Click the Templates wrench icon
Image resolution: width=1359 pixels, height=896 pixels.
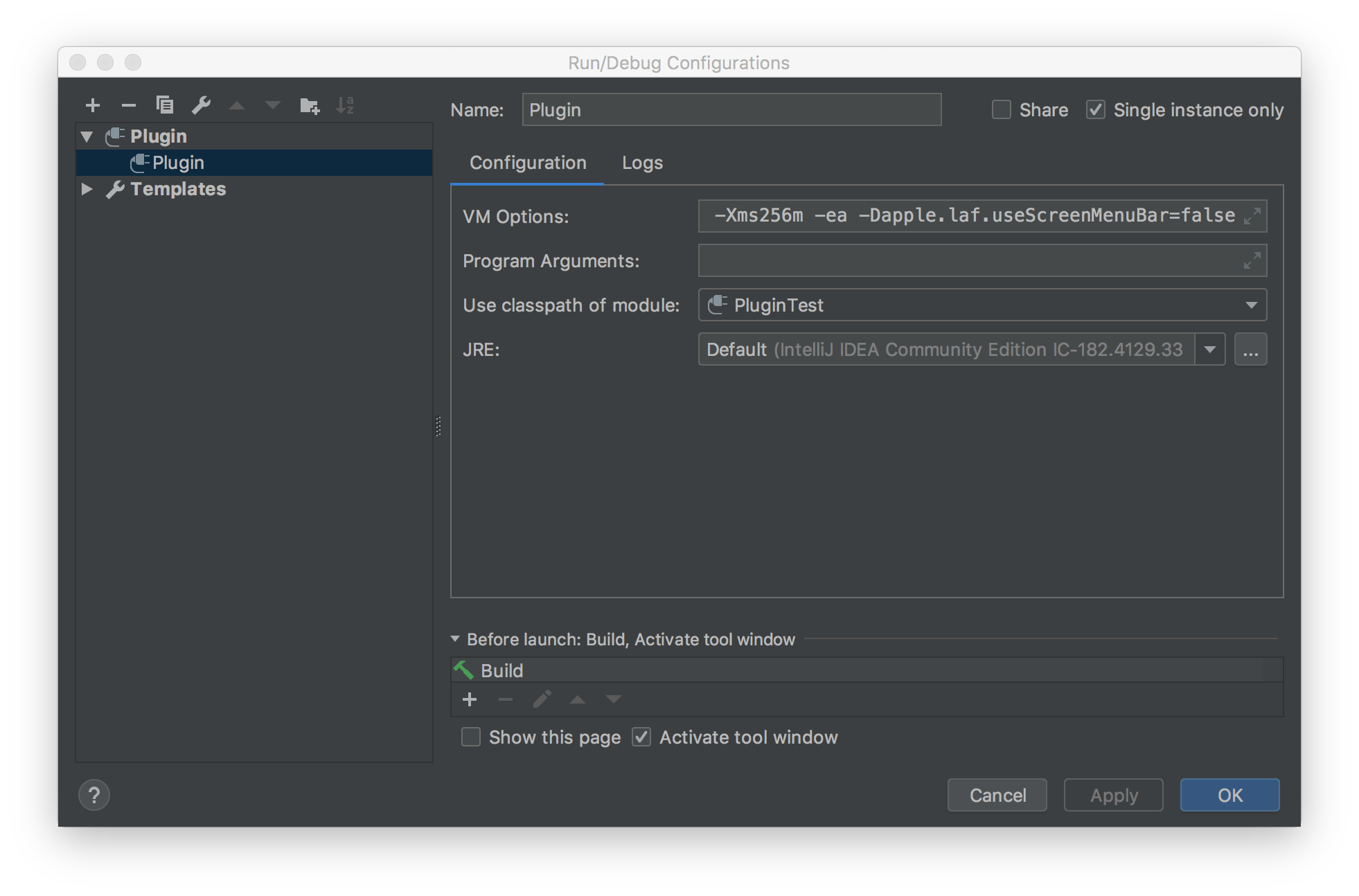(115, 189)
